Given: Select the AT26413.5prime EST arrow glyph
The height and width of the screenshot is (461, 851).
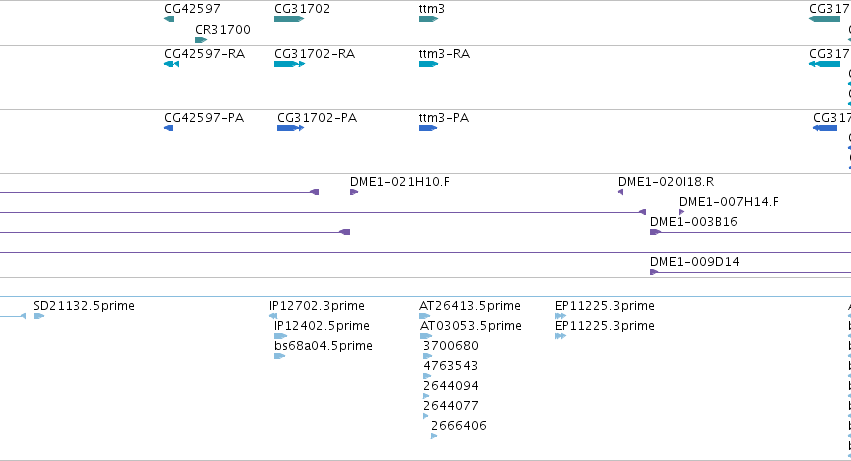Looking at the screenshot, I should click(x=424, y=316).
